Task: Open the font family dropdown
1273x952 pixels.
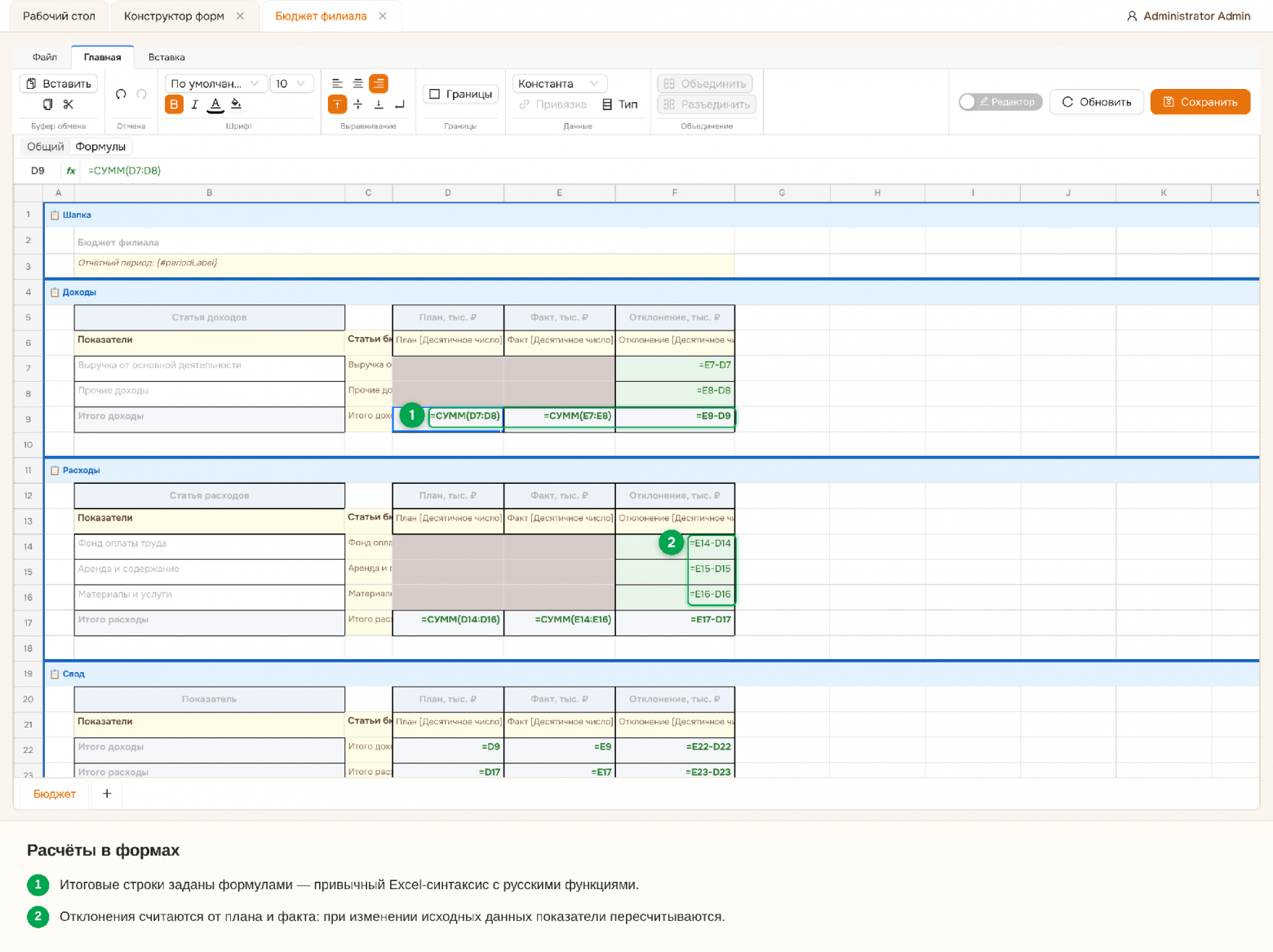Action: click(x=215, y=83)
